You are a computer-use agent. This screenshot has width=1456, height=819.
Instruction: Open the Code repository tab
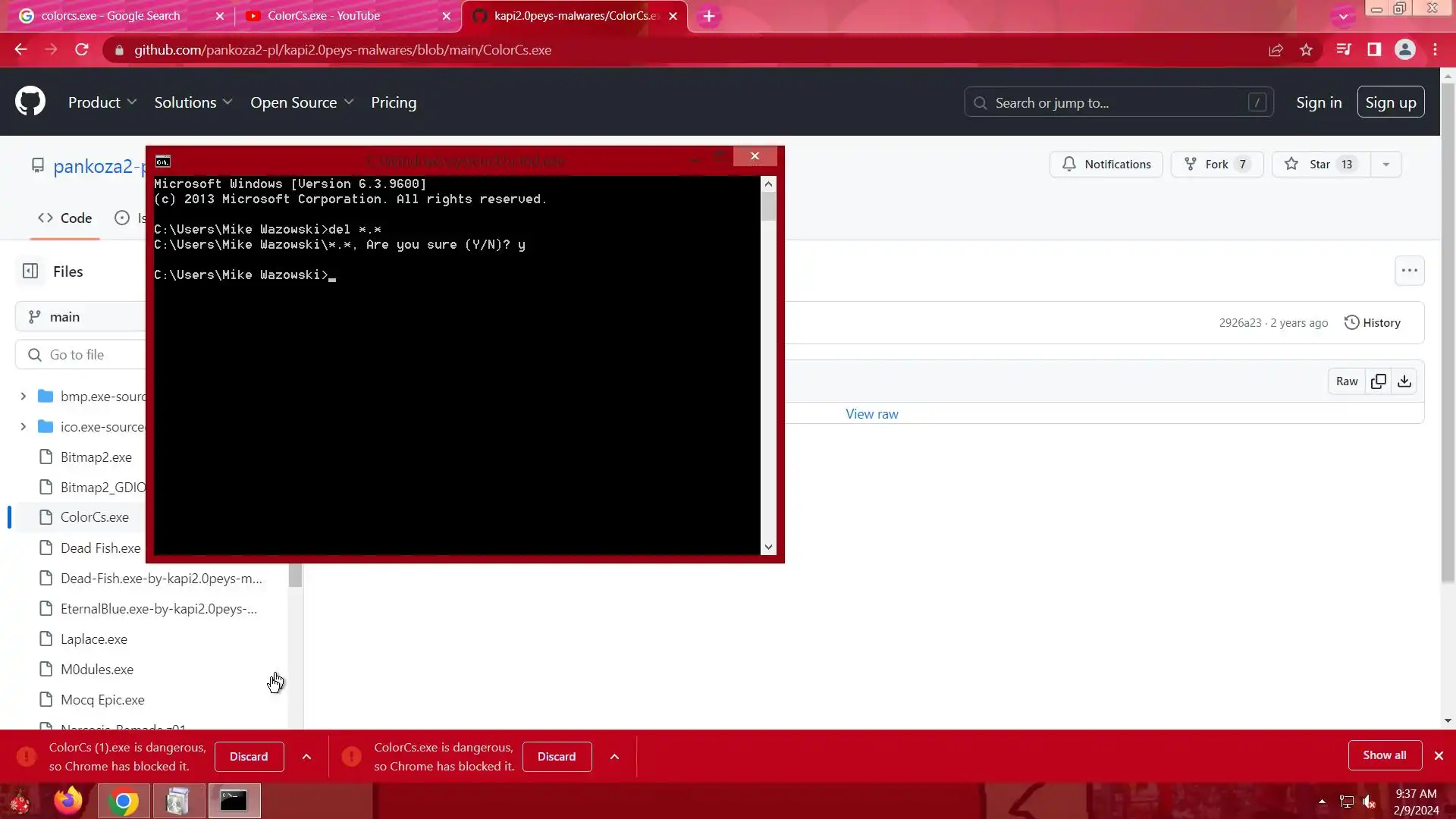65,218
